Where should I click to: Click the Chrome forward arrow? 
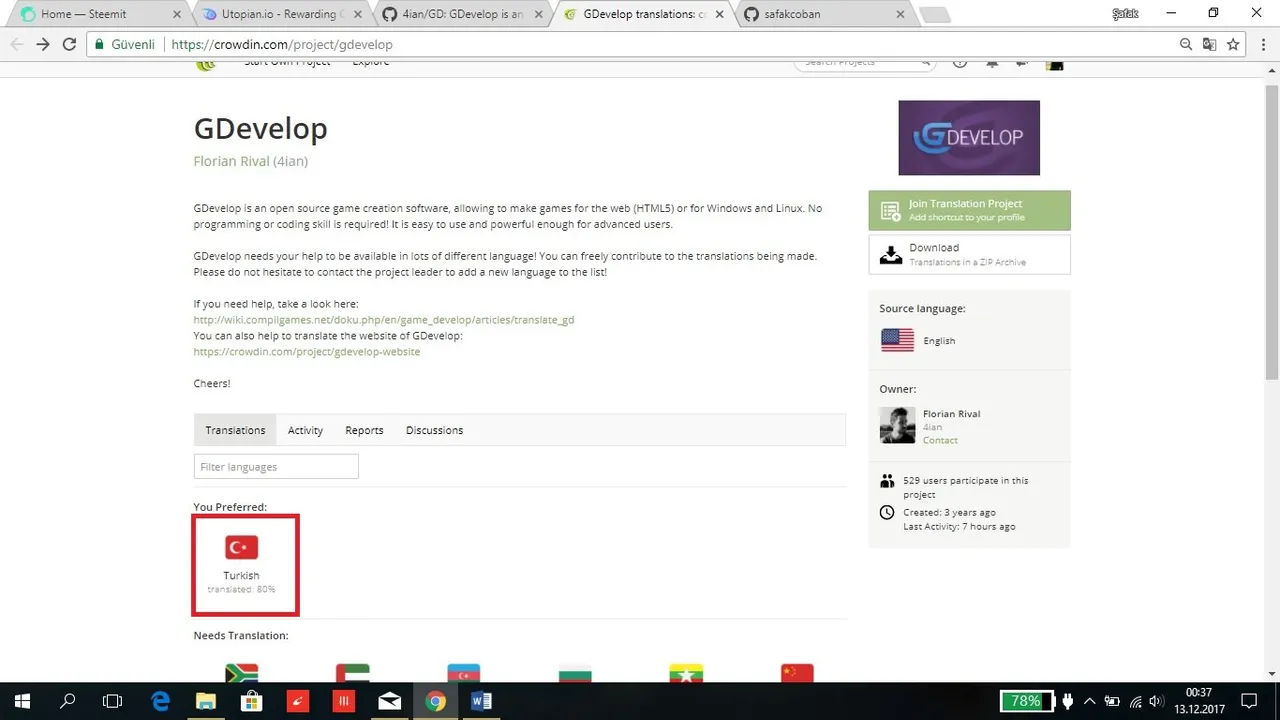[43, 44]
